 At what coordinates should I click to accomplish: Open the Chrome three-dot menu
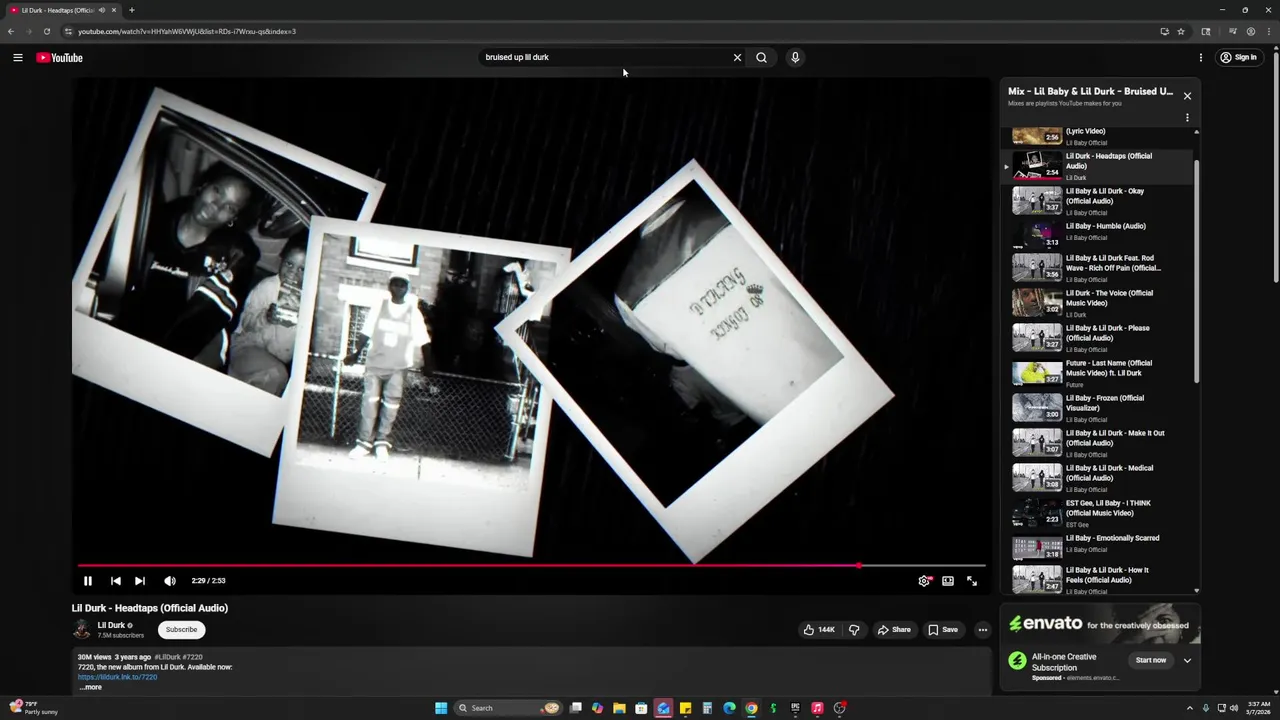[x=1267, y=31]
